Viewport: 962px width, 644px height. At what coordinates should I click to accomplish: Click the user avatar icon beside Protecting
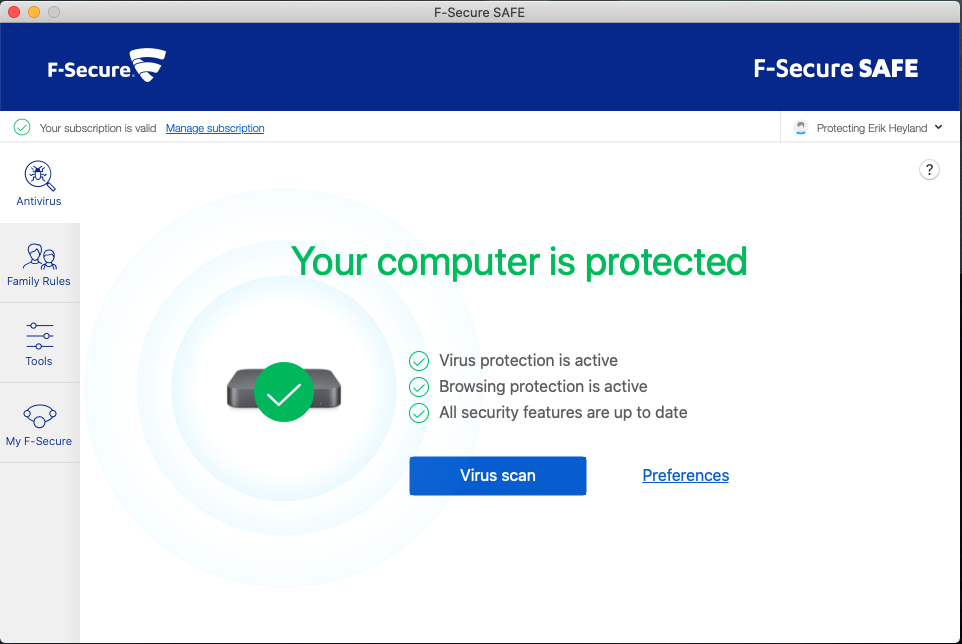click(x=800, y=128)
